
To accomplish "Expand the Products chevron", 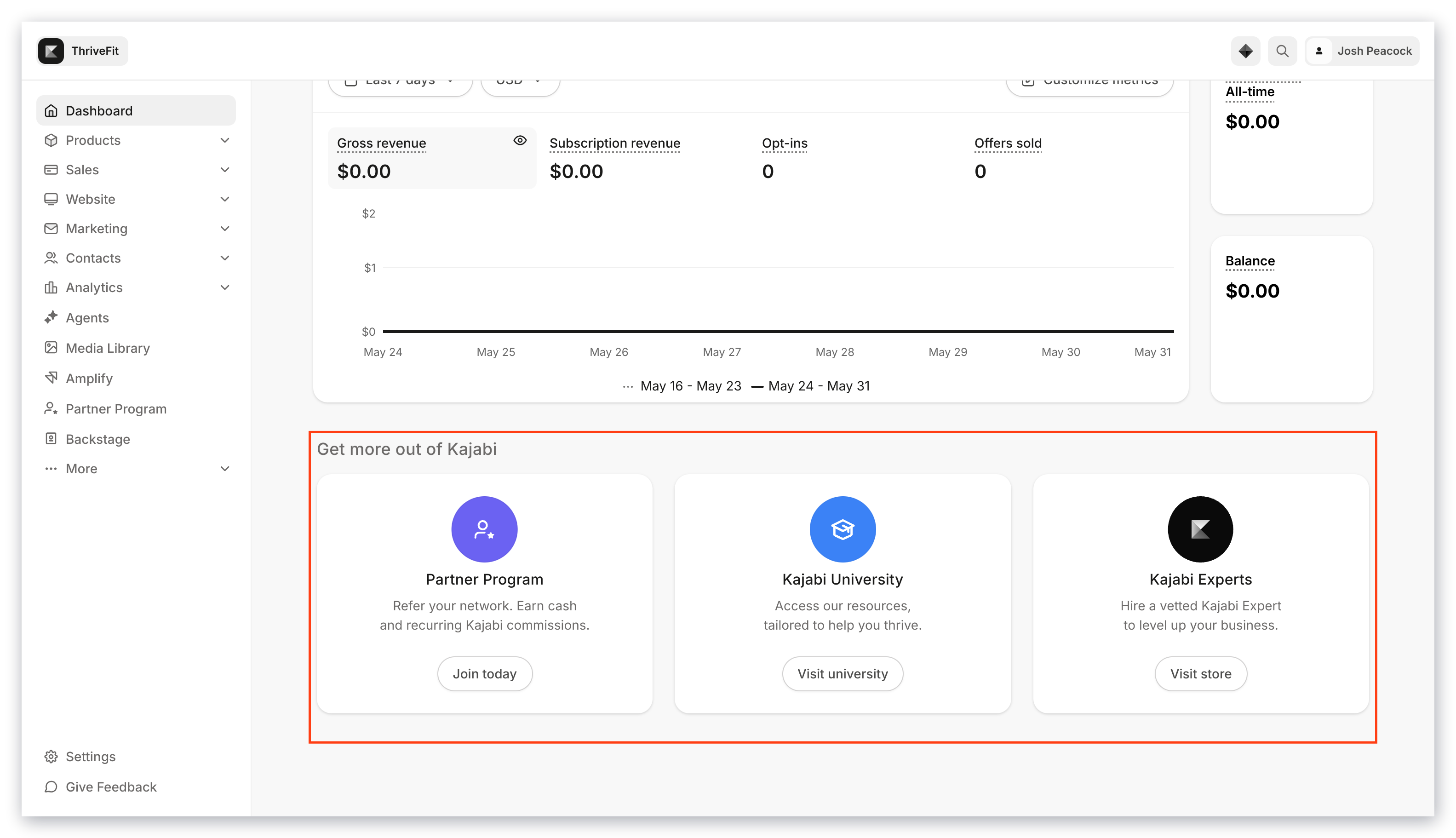I will tap(225, 140).
